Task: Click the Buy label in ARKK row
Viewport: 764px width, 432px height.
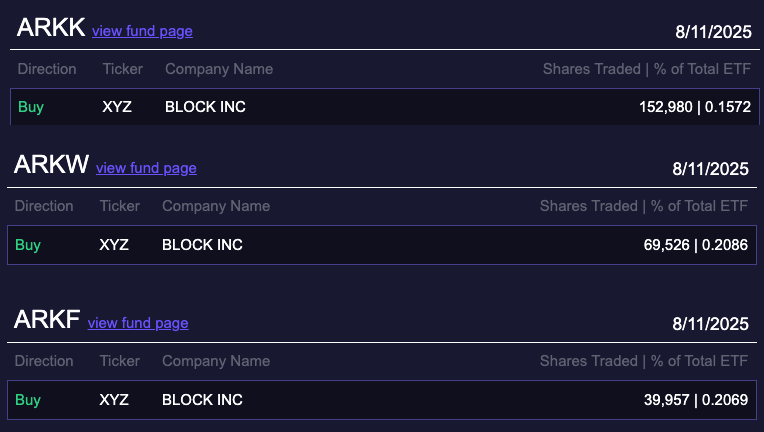Action: (x=31, y=107)
